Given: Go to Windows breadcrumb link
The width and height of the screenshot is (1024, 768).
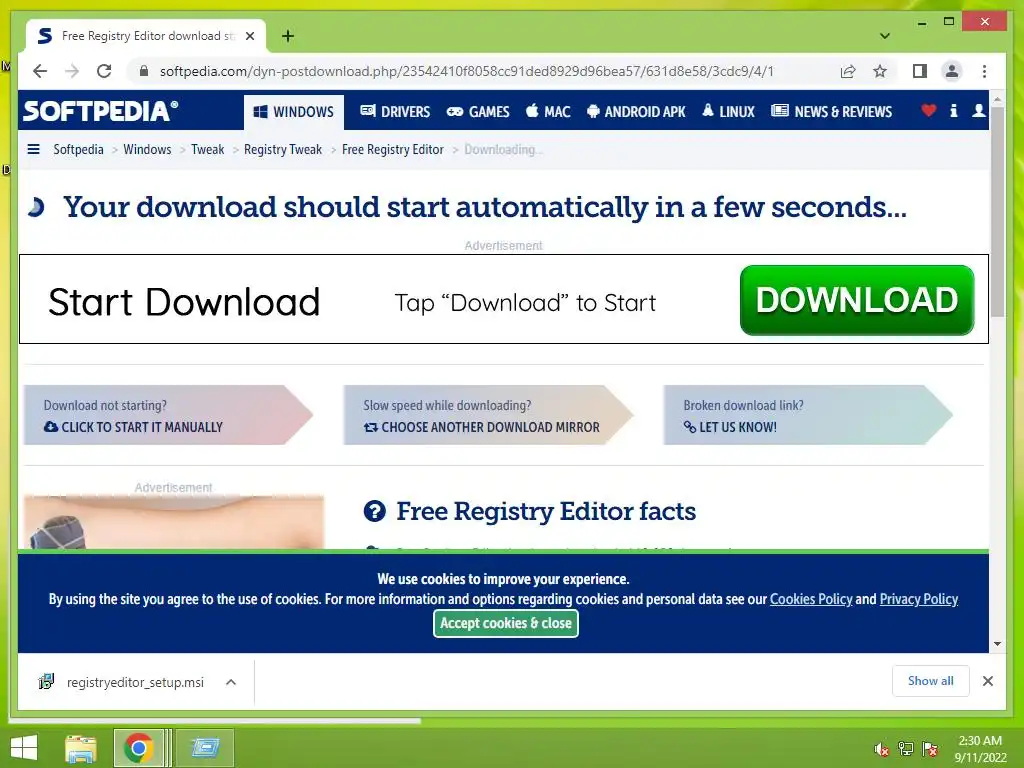Looking at the screenshot, I should point(147,150).
